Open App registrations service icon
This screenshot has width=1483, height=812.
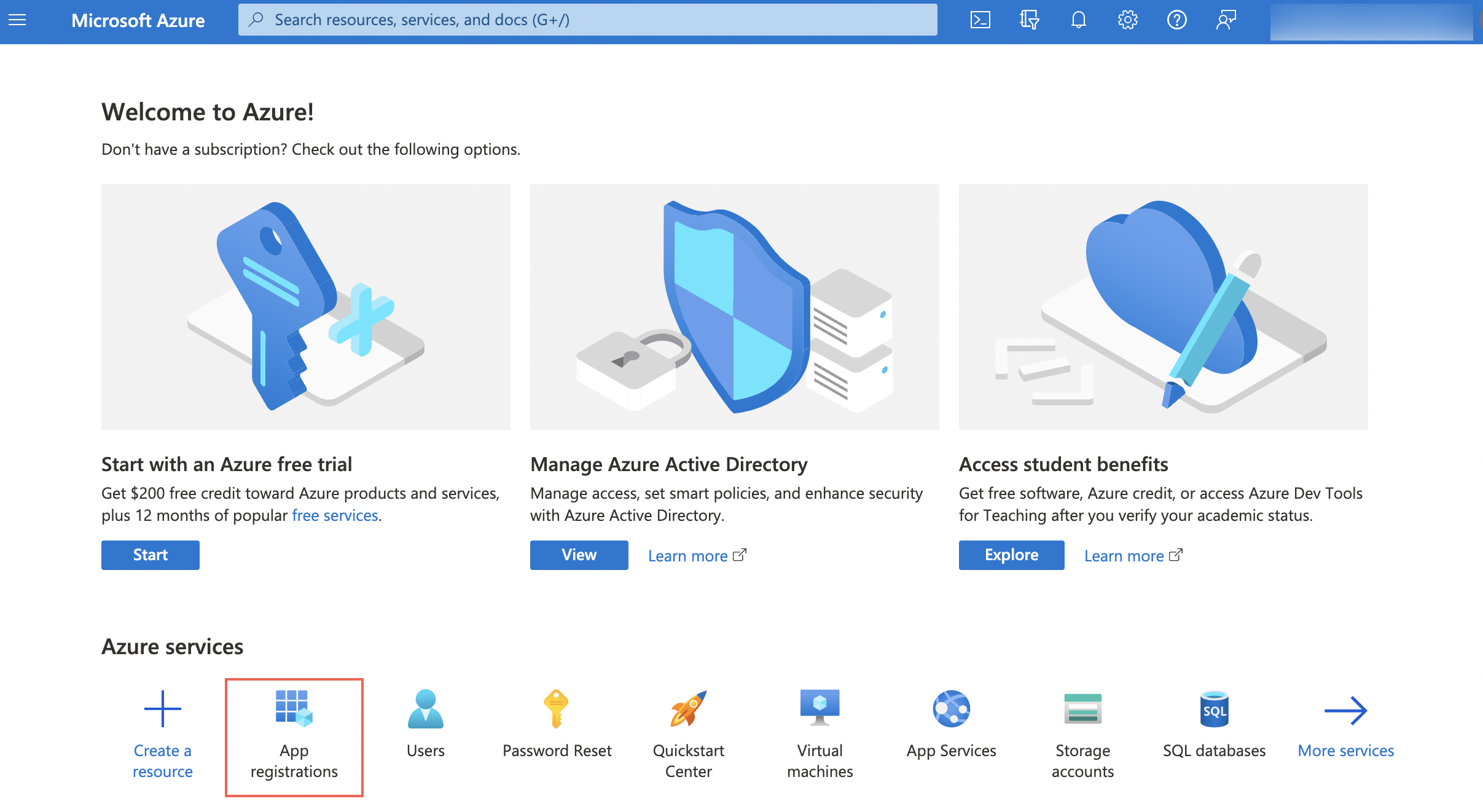coord(294,708)
